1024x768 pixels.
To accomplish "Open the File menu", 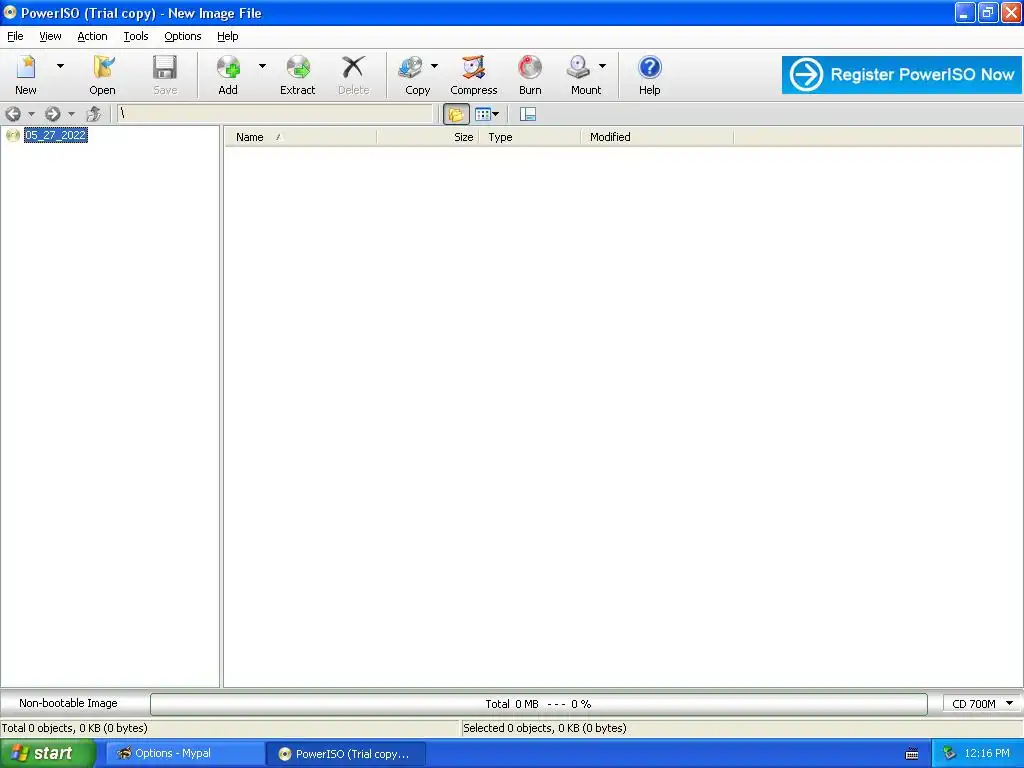I will [15, 37].
